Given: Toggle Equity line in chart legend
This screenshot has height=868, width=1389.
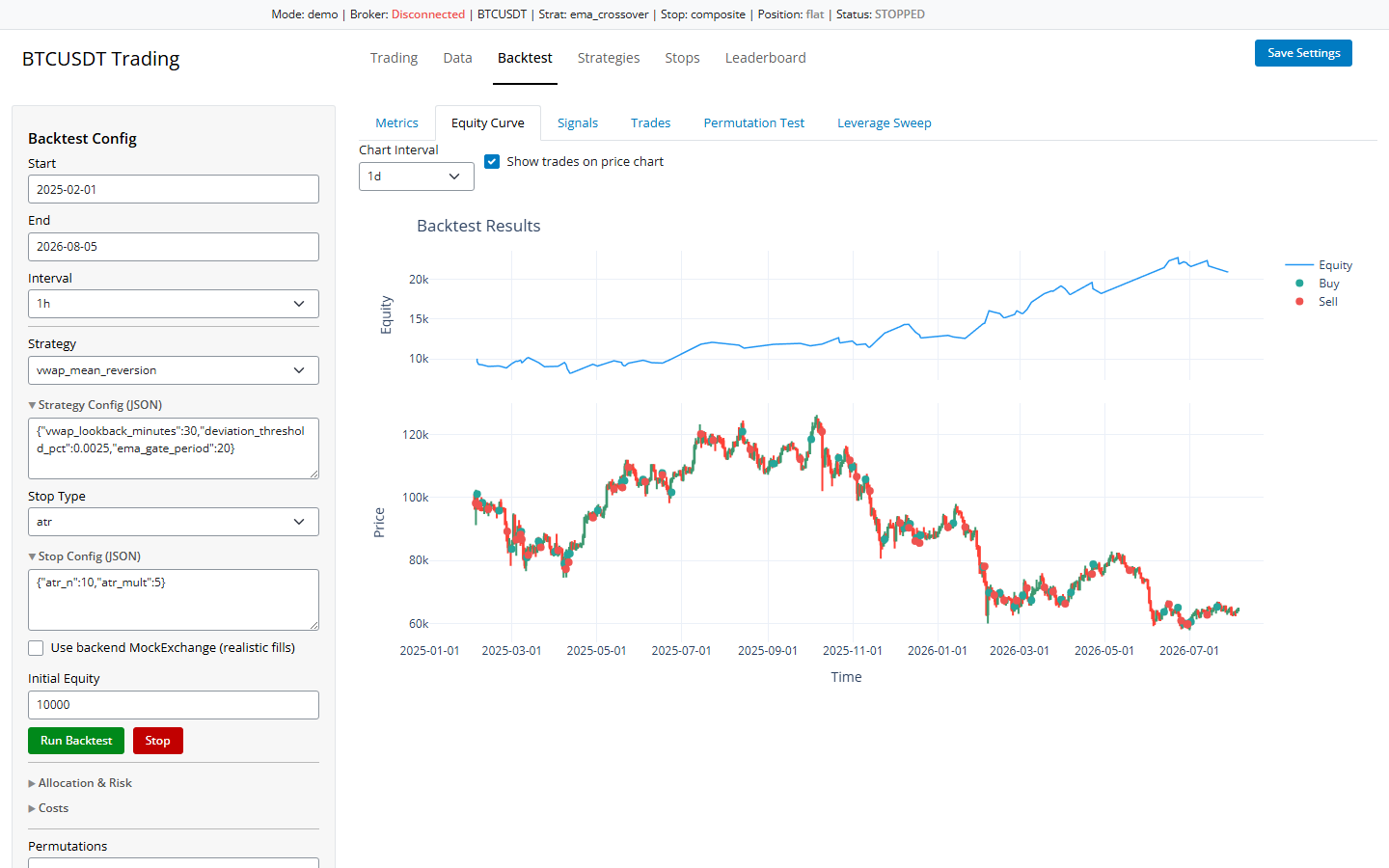Looking at the screenshot, I should pos(1319,265).
